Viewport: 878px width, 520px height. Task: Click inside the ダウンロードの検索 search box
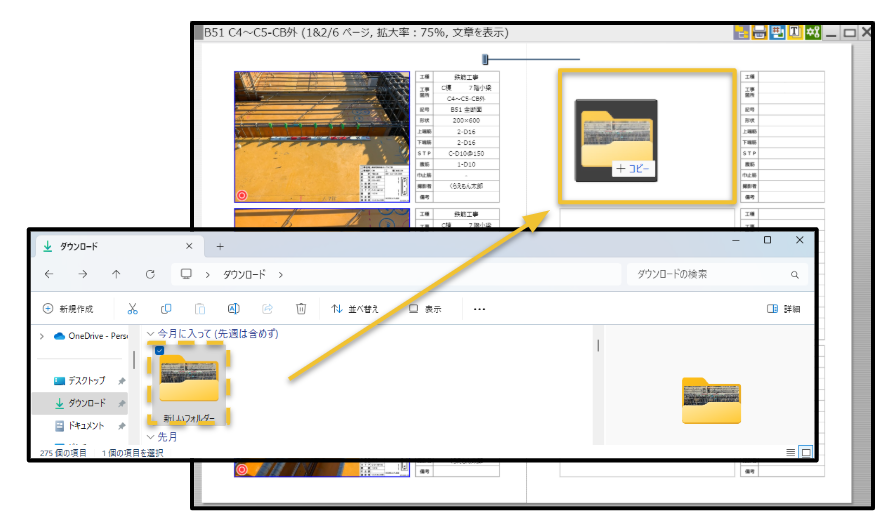[705, 274]
